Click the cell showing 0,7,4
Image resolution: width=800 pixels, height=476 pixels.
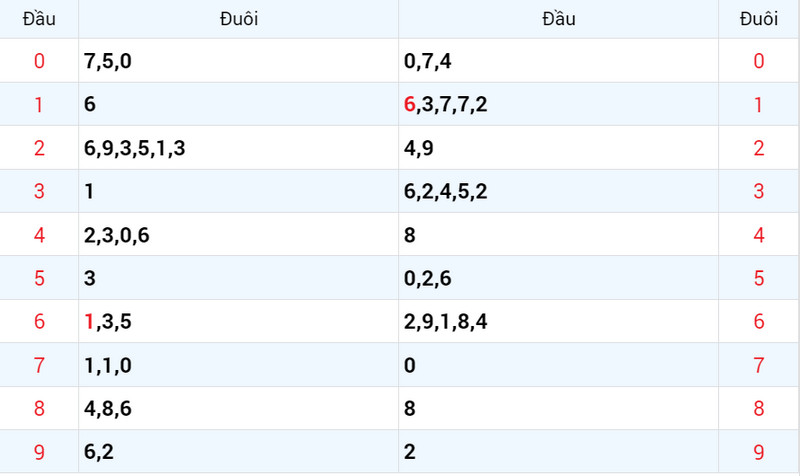[x=558, y=61]
